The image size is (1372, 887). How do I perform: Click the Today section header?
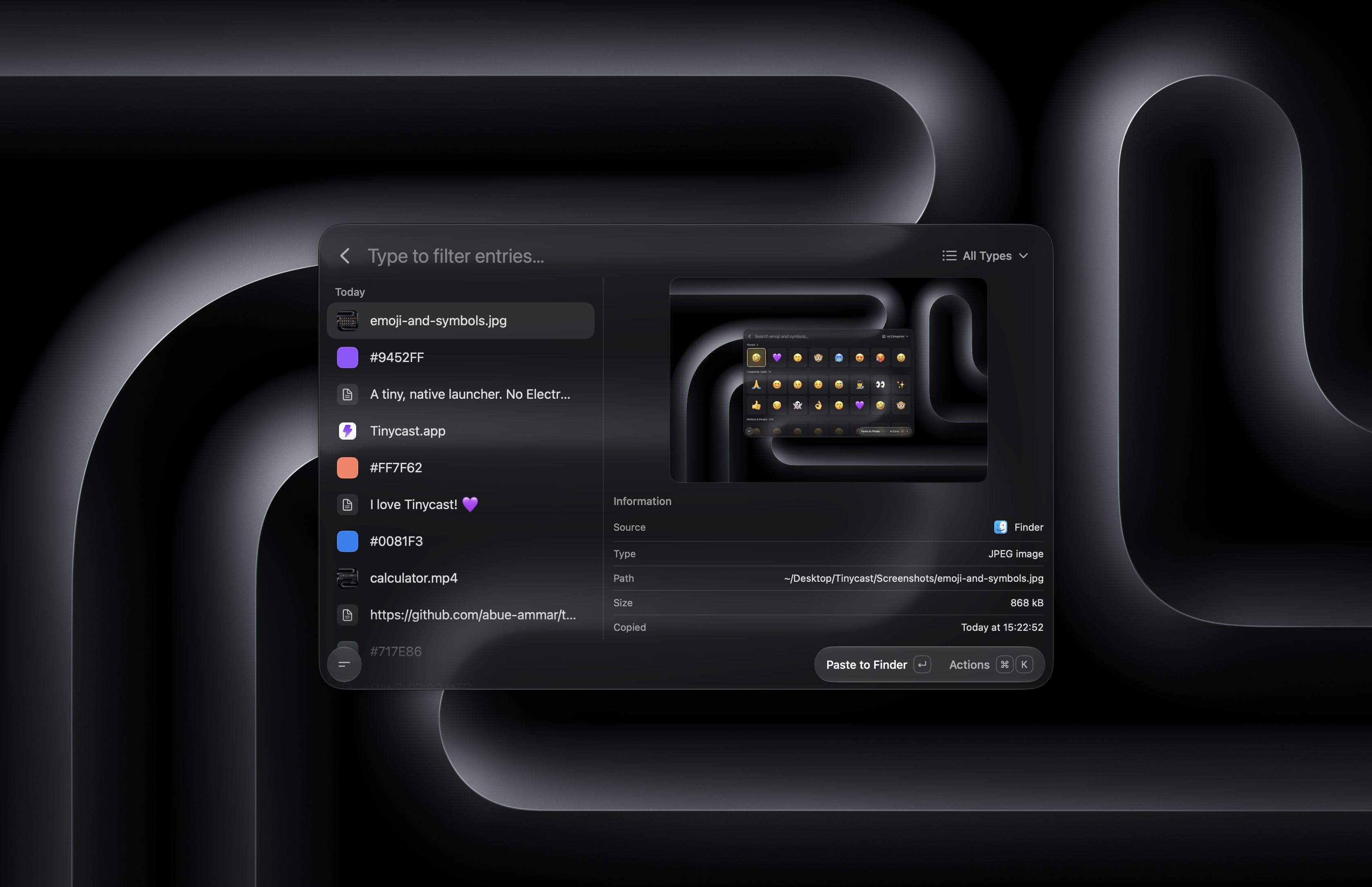pyautogui.click(x=350, y=292)
